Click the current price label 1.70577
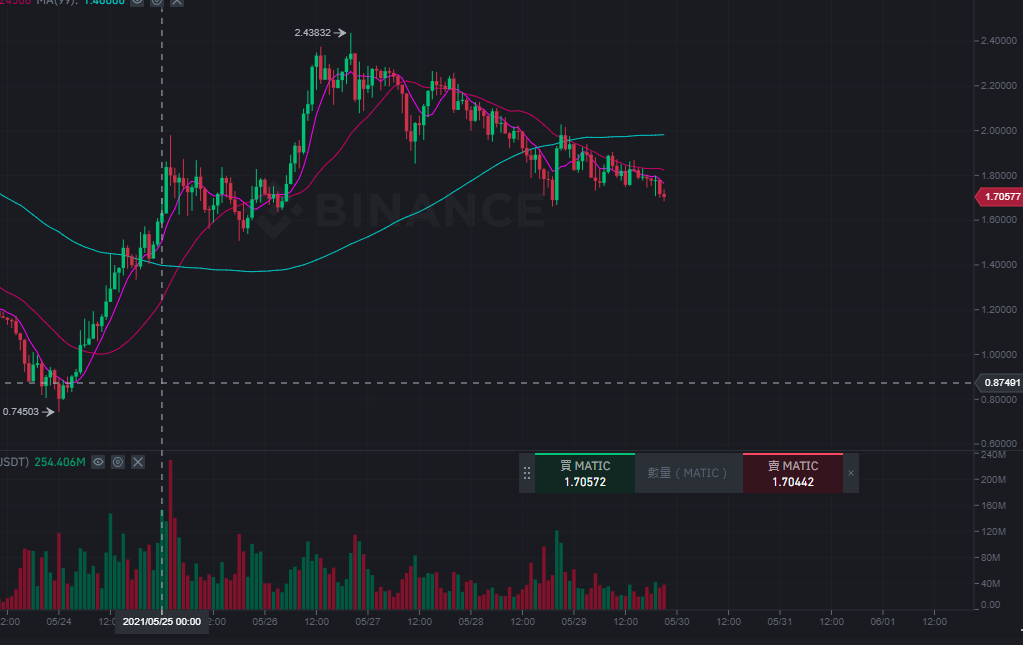The image size is (1023, 645). [x=999, y=196]
